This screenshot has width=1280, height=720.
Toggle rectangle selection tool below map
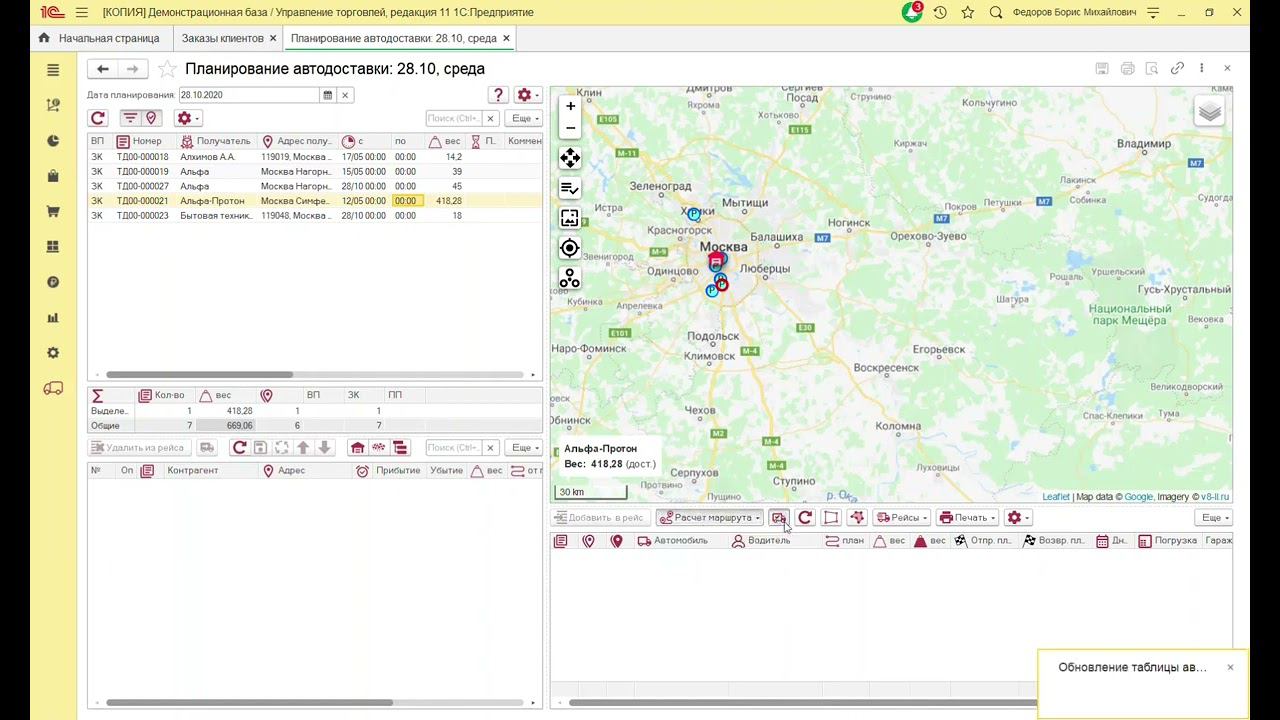(x=830, y=517)
